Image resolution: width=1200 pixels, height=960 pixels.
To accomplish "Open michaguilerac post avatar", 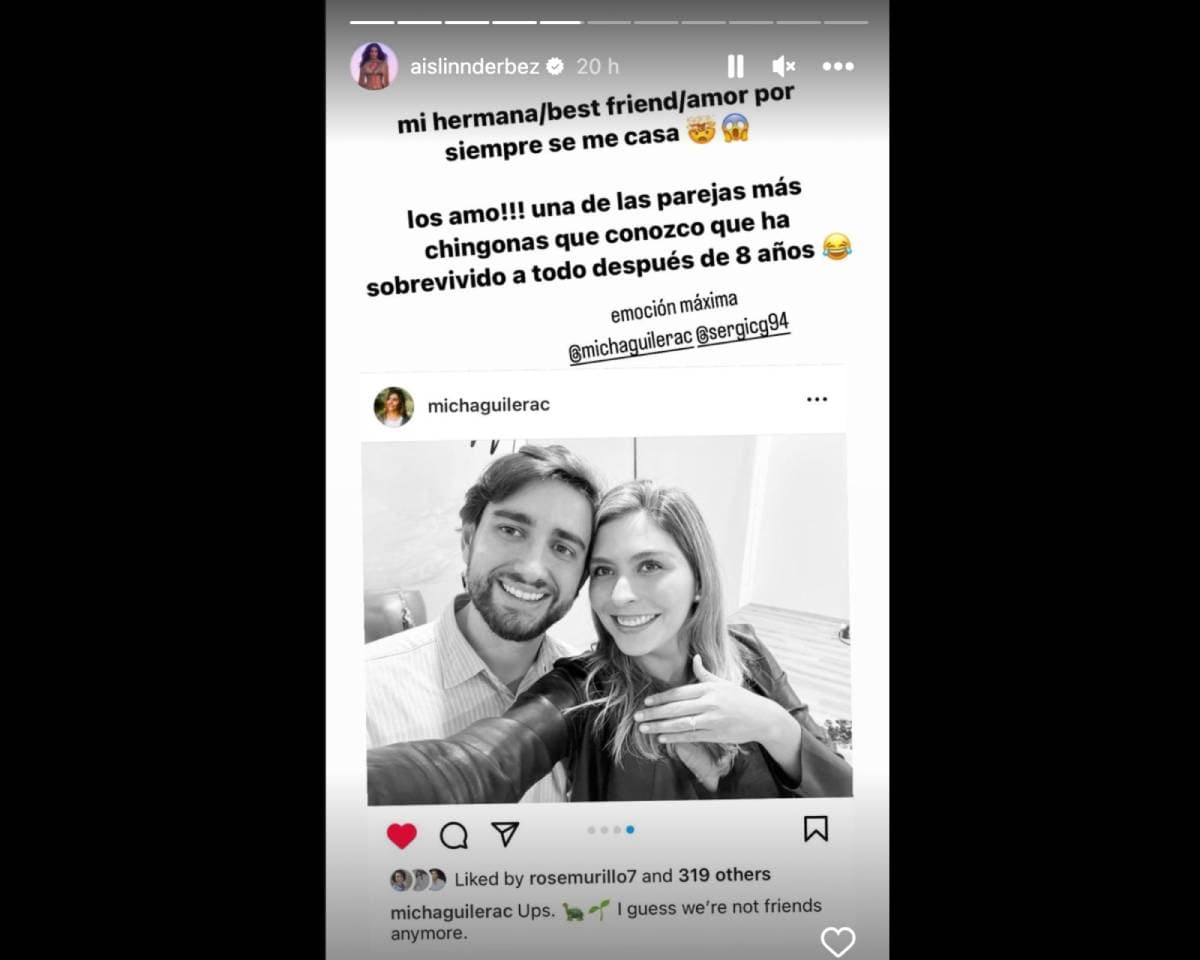I will pyautogui.click(x=394, y=406).
